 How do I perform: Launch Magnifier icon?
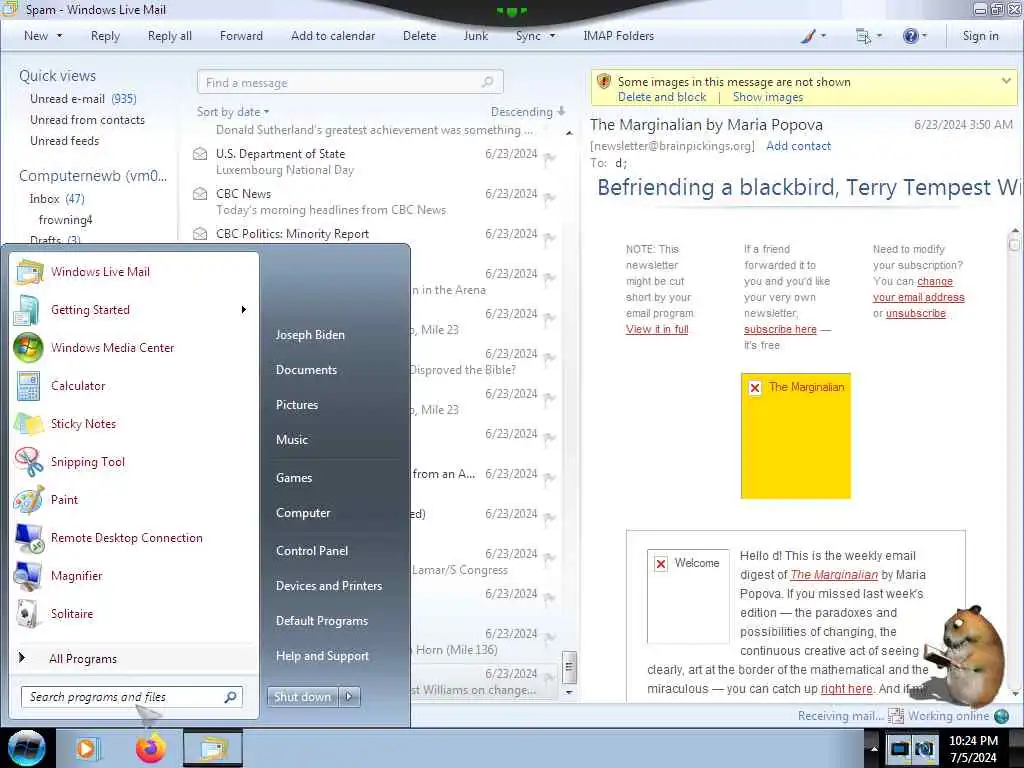(x=29, y=575)
